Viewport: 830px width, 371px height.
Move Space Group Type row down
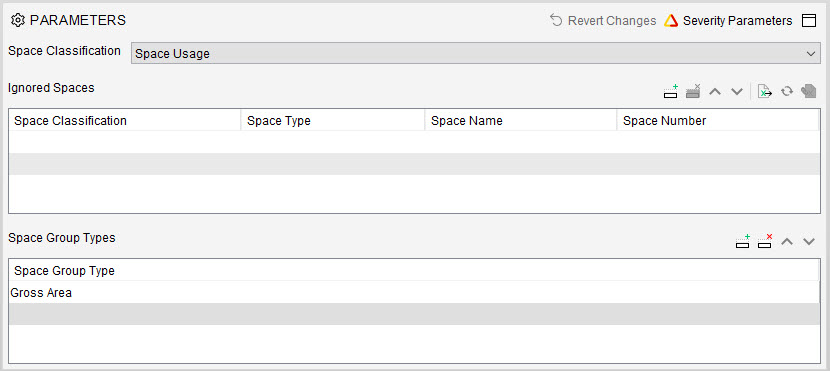[x=808, y=241]
